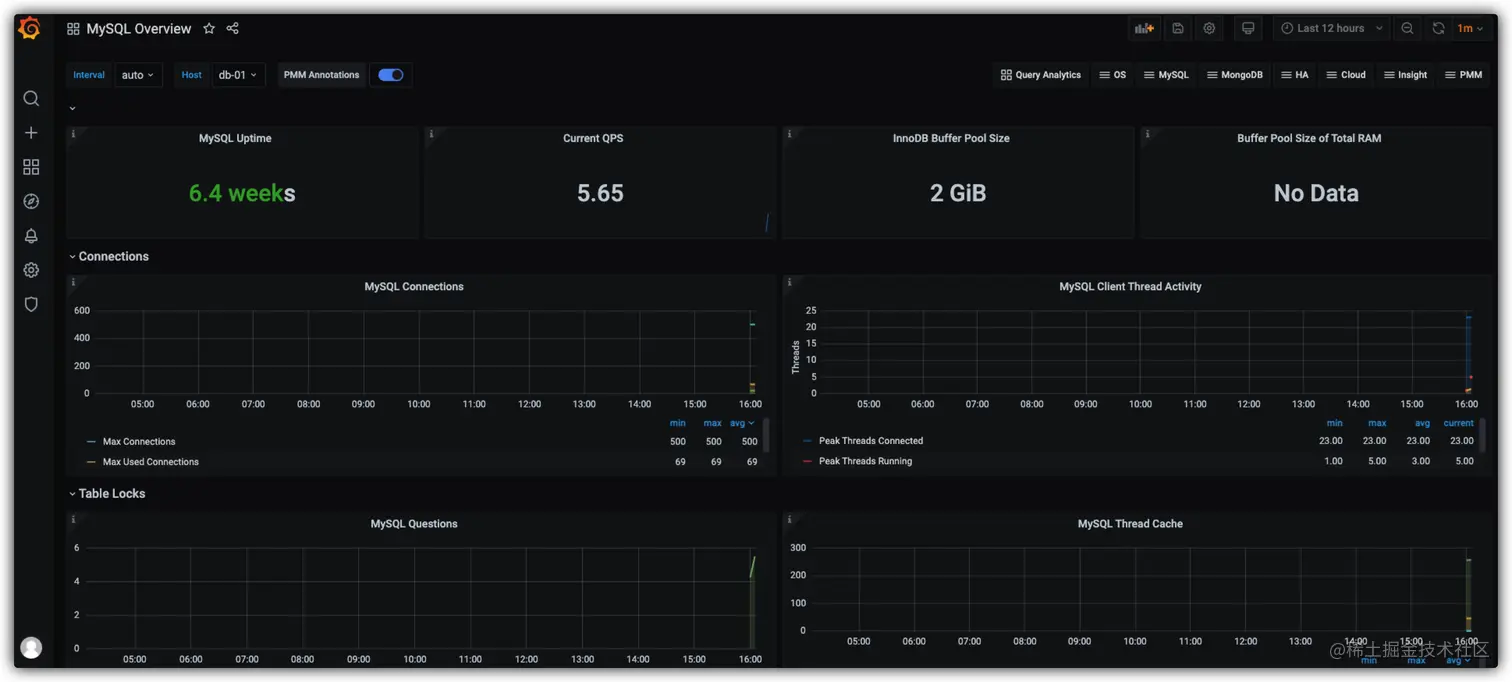1512x682 pixels.
Task: Open the Interval auto dropdown
Action: [138, 75]
